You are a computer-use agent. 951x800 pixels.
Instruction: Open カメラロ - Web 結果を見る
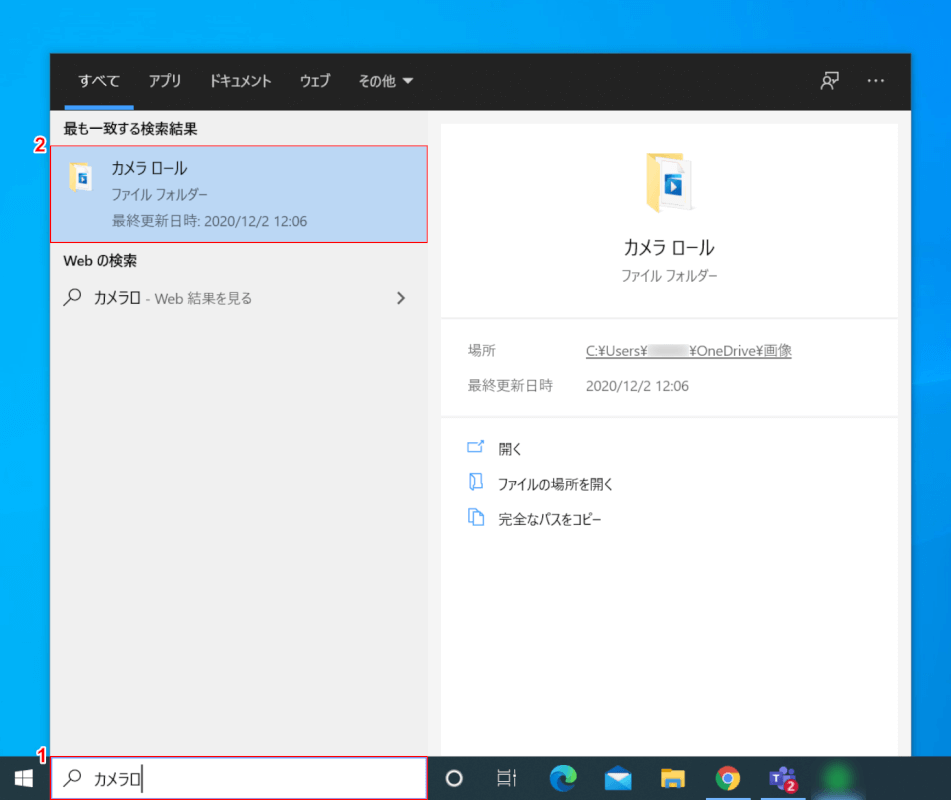pos(239,298)
